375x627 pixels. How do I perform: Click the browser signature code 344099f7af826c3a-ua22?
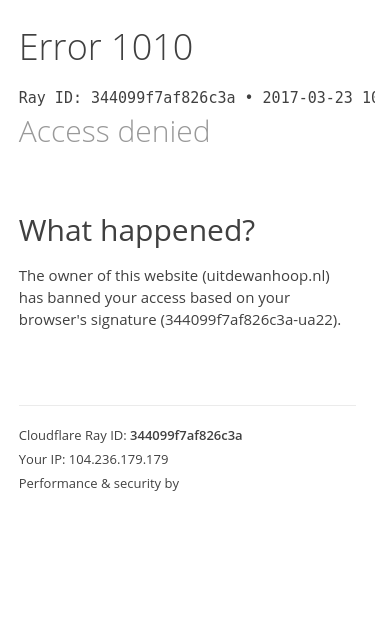249,320
